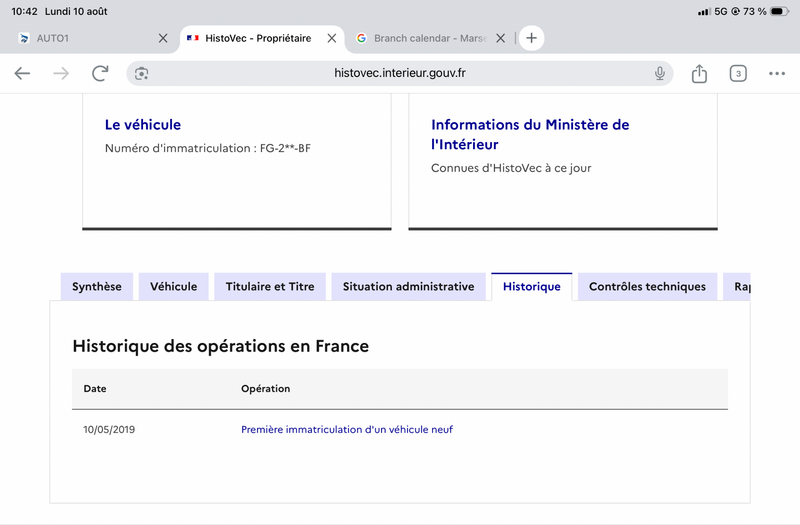Open the Situation administrative tab
The width and height of the screenshot is (800, 525).
click(x=409, y=287)
